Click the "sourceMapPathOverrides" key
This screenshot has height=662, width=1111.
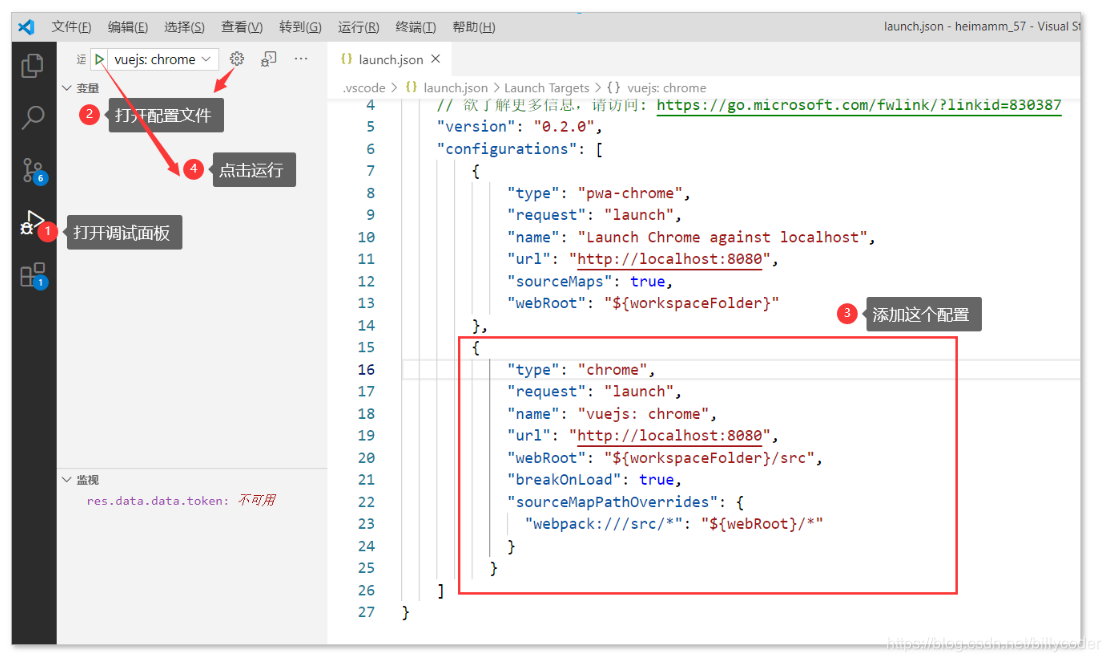pos(612,502)
